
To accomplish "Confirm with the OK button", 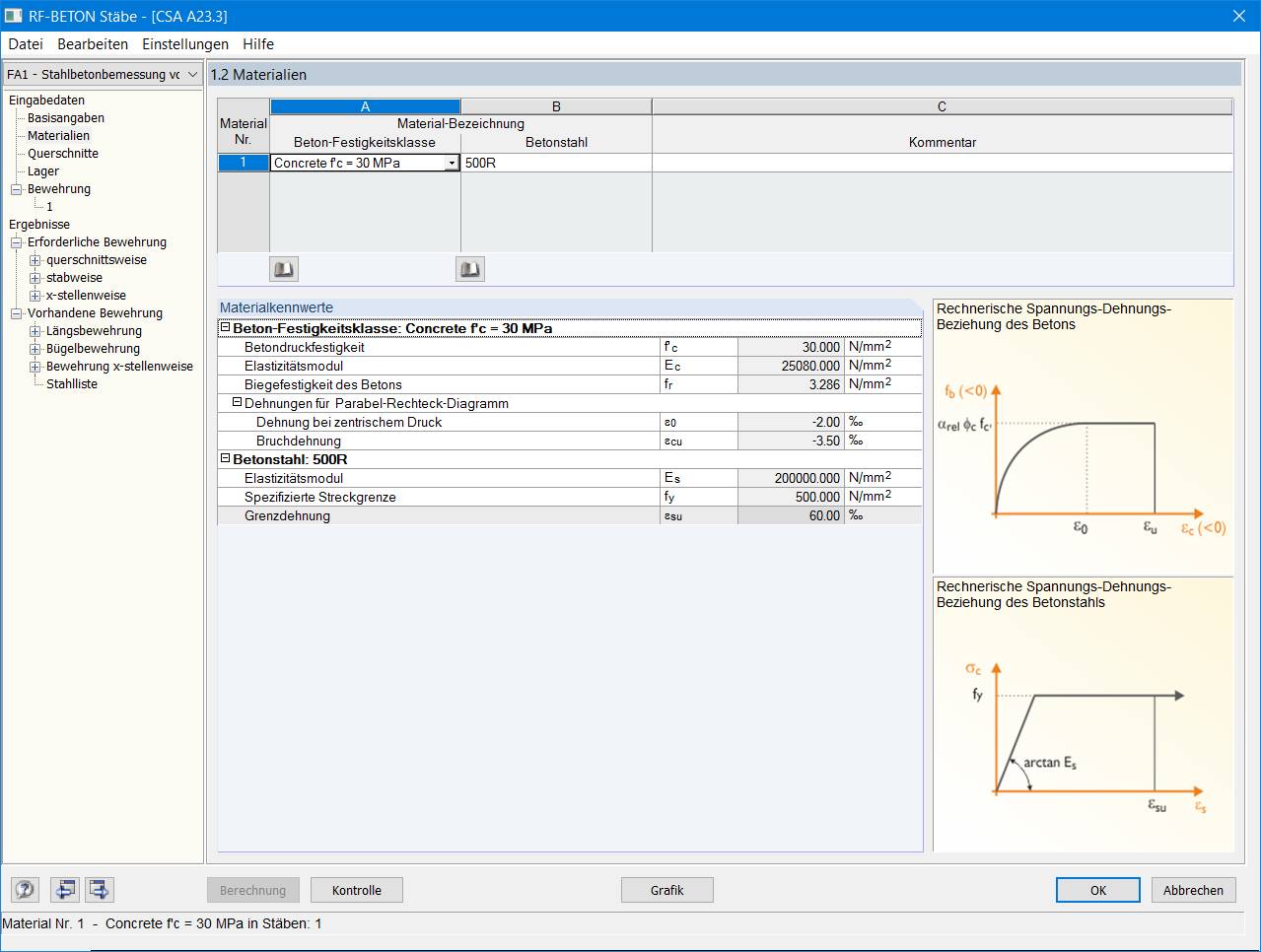I will click(1098, 890).
